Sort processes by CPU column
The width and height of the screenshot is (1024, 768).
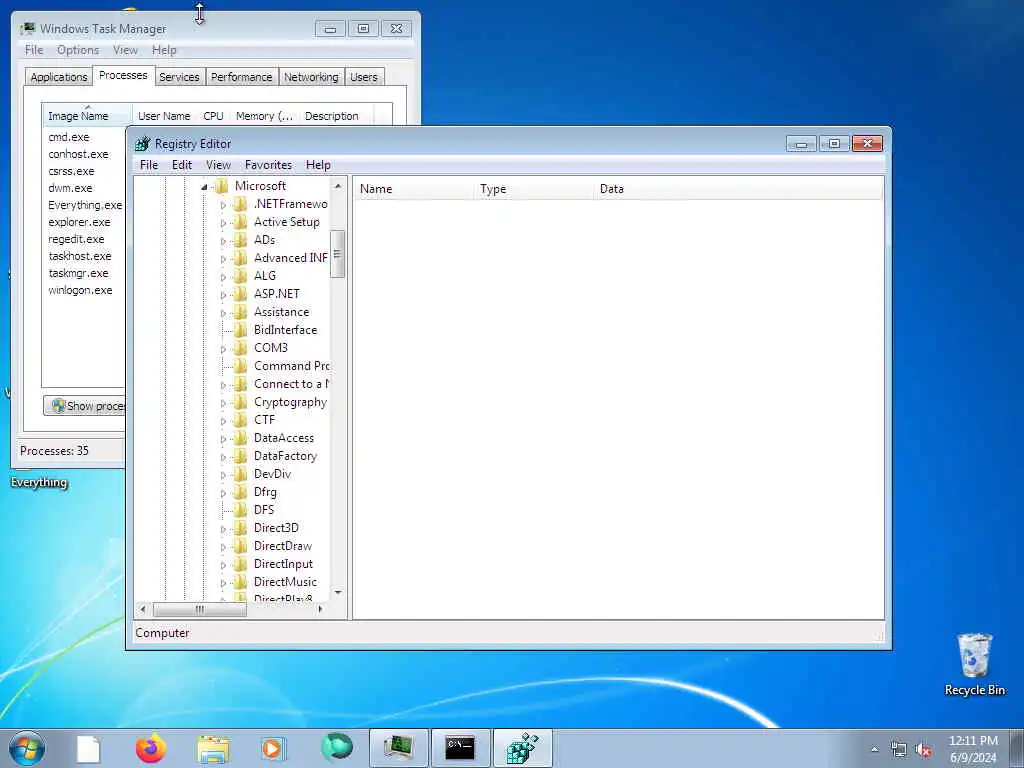pos(214,116)
